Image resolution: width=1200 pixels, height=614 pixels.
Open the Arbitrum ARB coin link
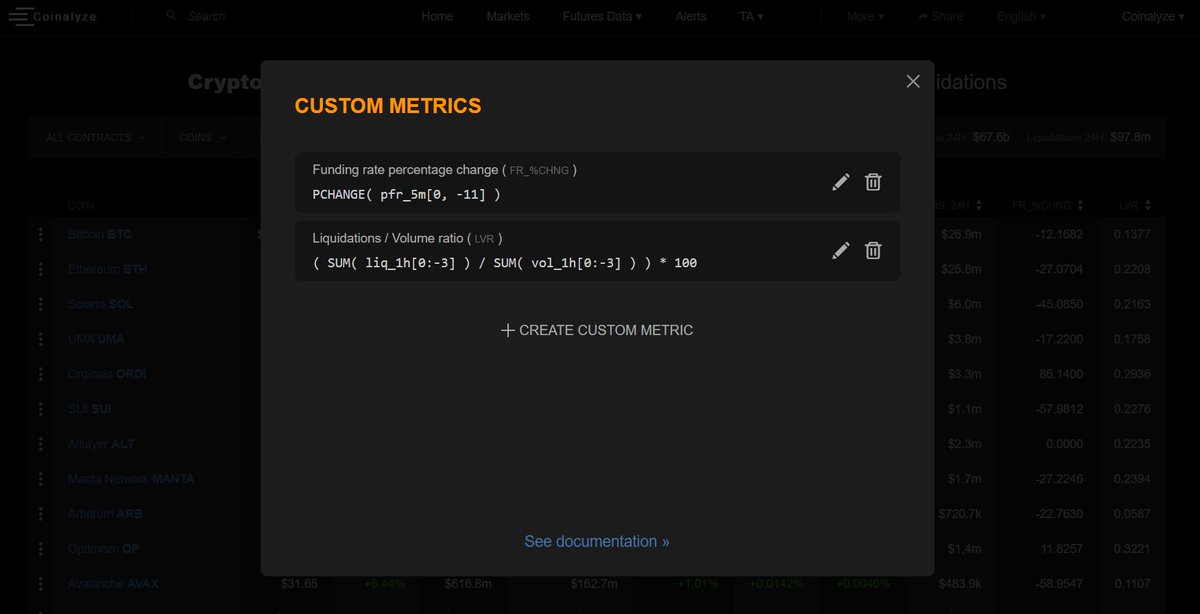(105, 514)
